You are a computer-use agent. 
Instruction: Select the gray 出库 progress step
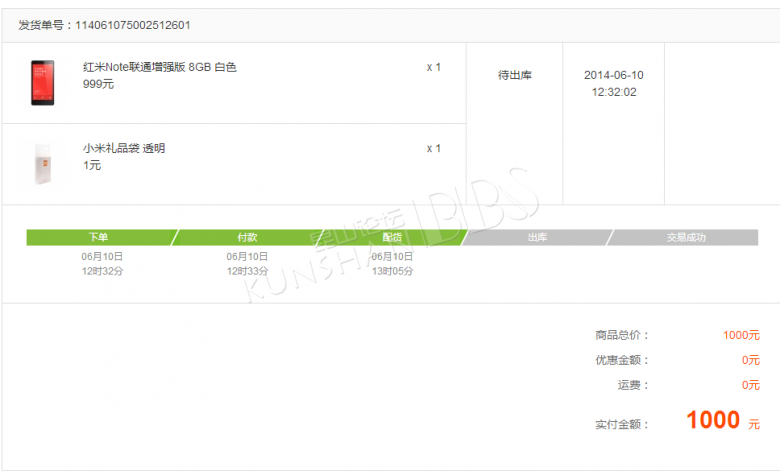537,237
